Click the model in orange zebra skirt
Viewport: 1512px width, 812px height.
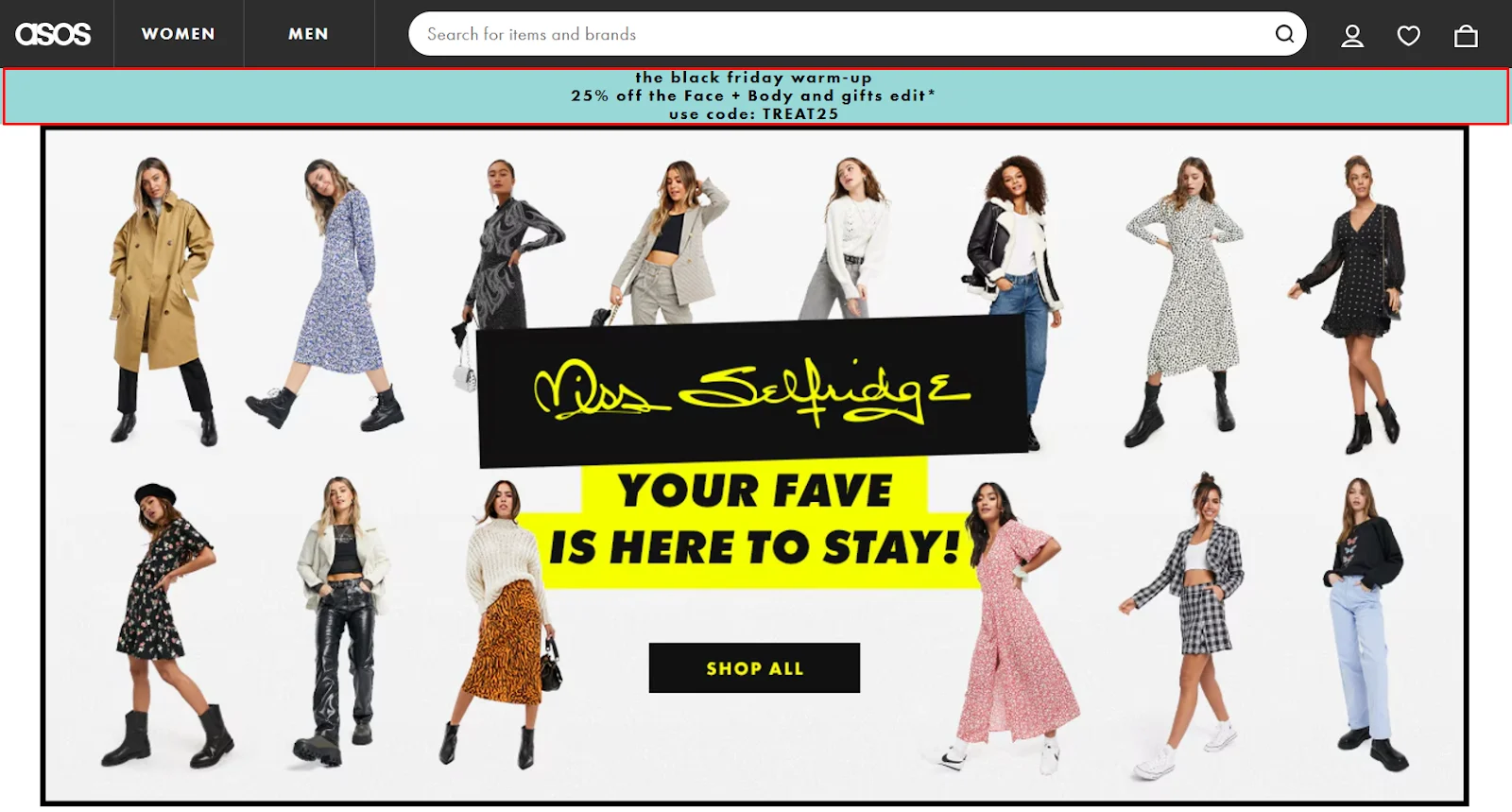coord(502,624)
